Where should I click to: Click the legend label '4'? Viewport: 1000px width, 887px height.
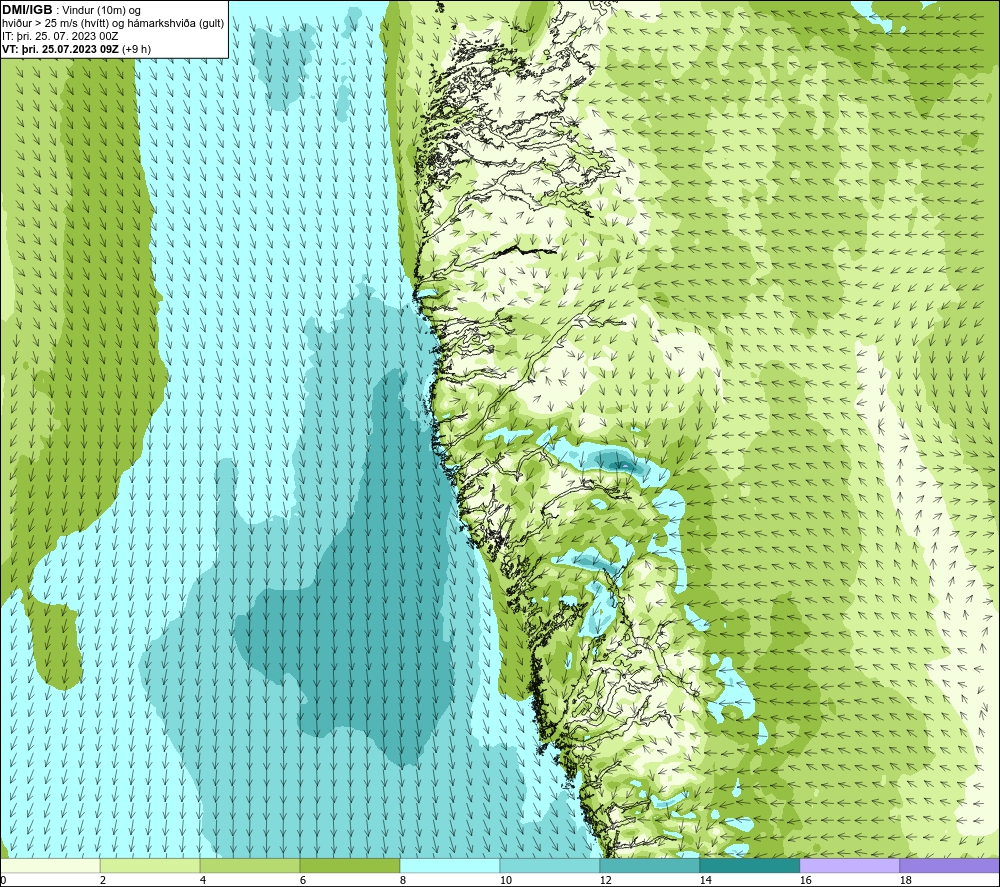[x=203, y=880]
